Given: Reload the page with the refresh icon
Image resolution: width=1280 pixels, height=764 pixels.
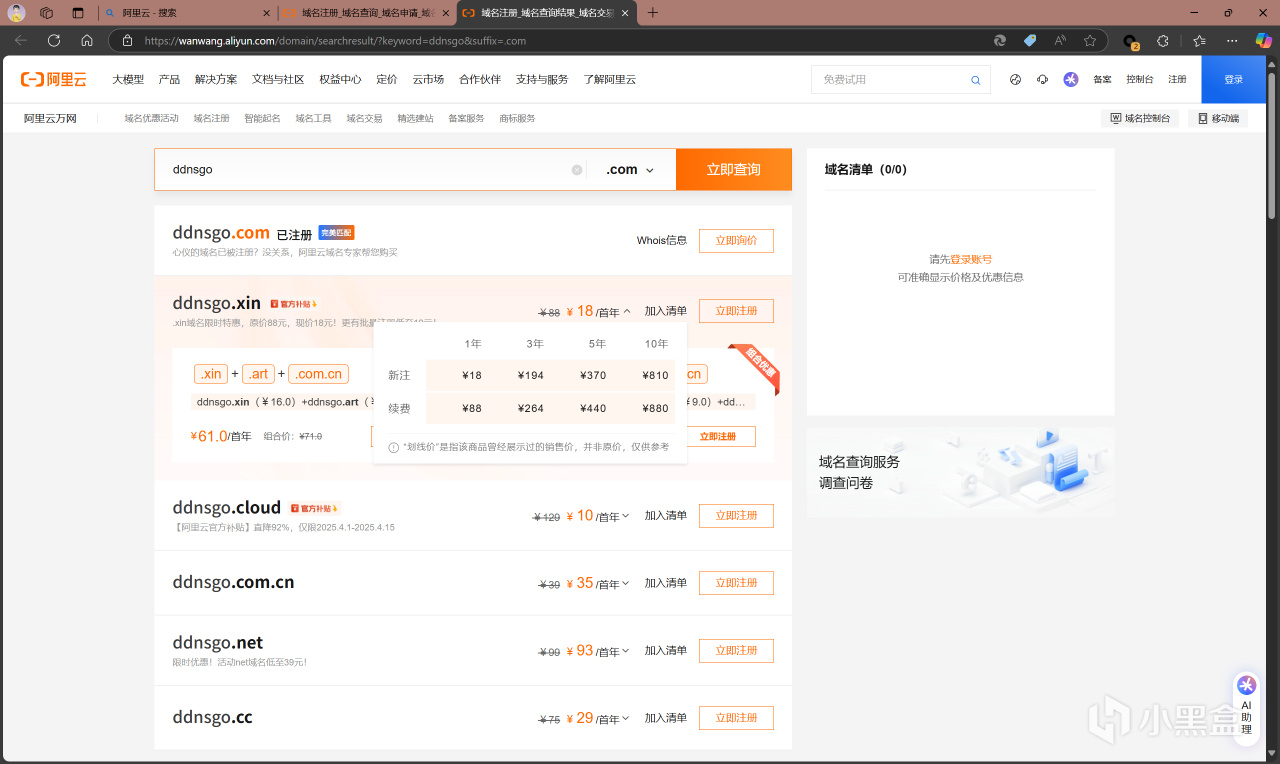Looking at the screenshot, I should click(x=54, y=41).
